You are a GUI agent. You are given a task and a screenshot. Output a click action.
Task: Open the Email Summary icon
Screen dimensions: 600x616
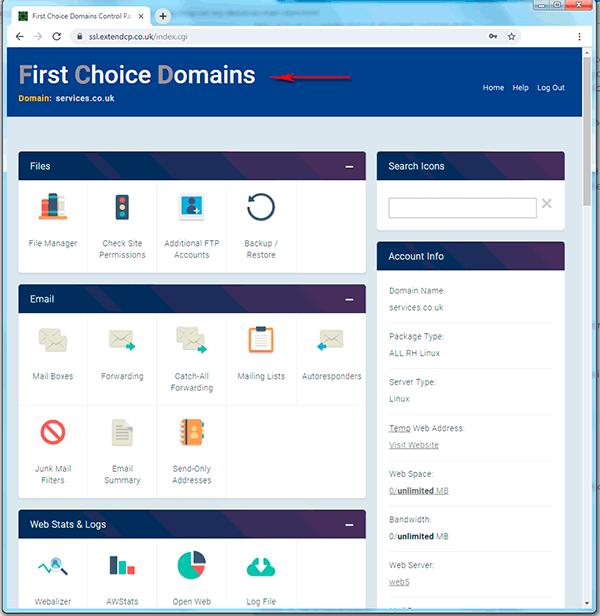[x=122, y=433]
